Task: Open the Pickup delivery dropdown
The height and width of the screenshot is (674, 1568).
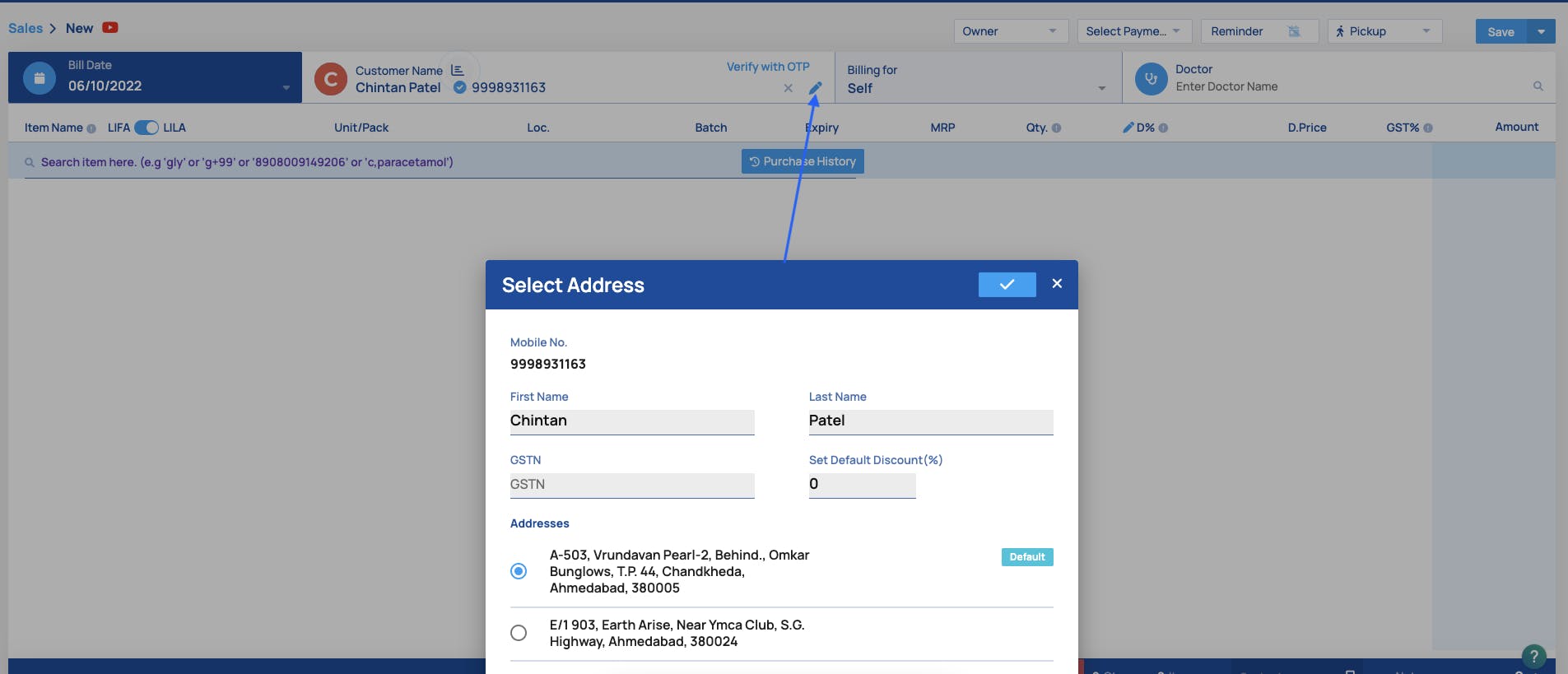Action: [1384, 31]
